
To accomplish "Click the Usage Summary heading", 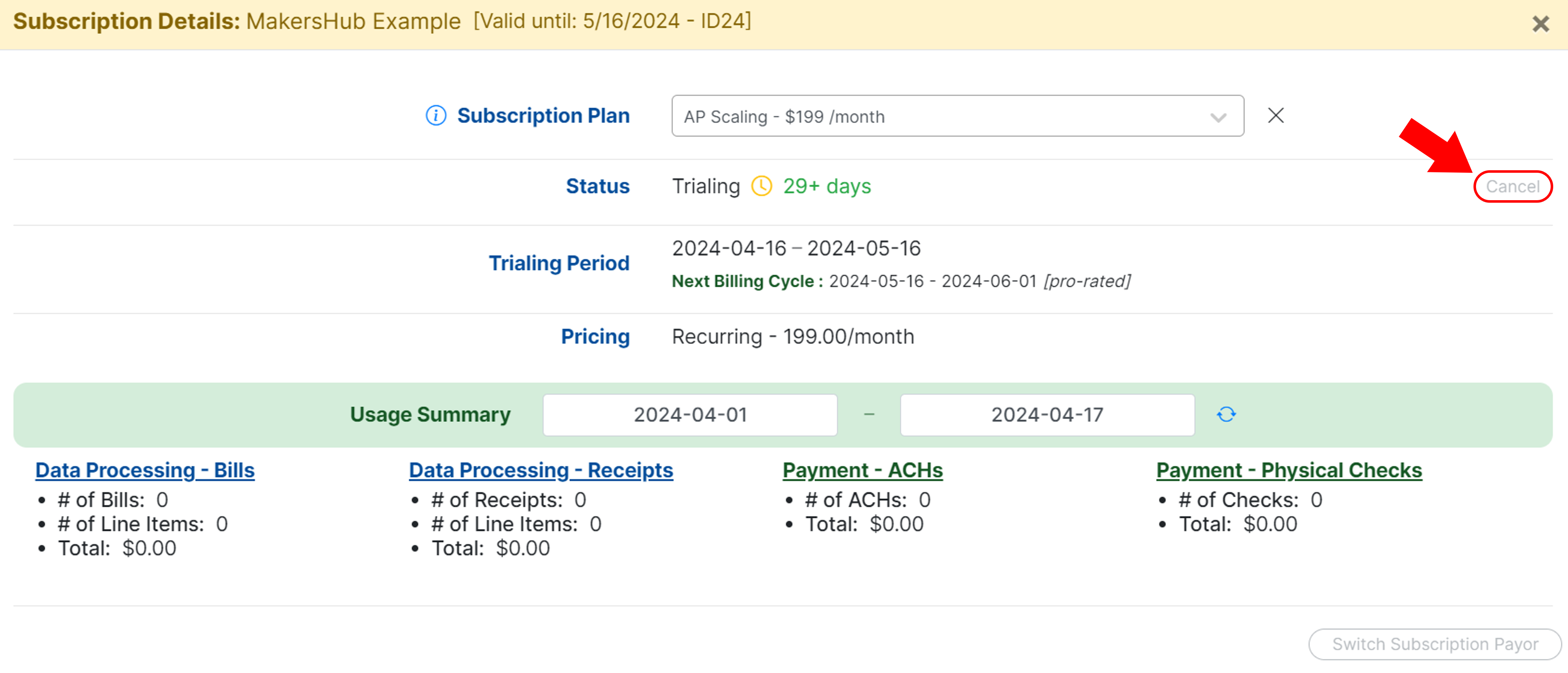I will [x=430, y=414].
